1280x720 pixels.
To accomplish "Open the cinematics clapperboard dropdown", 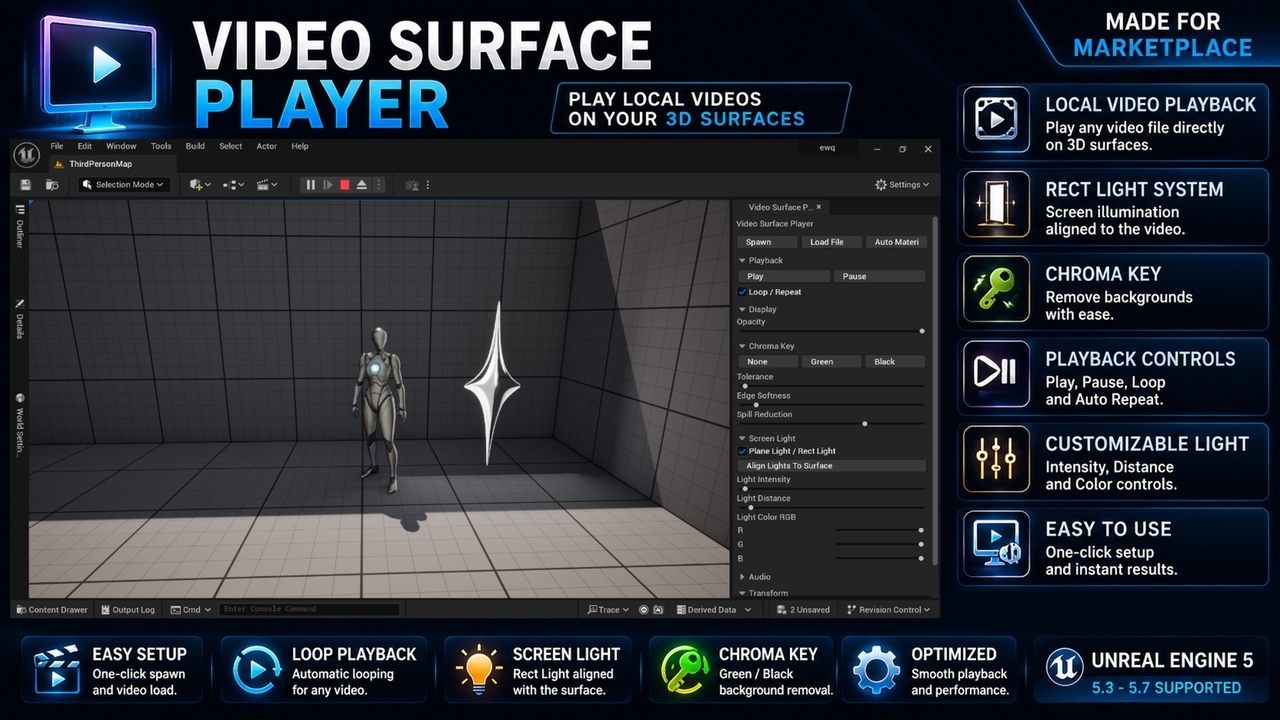I will pos(267,185).
